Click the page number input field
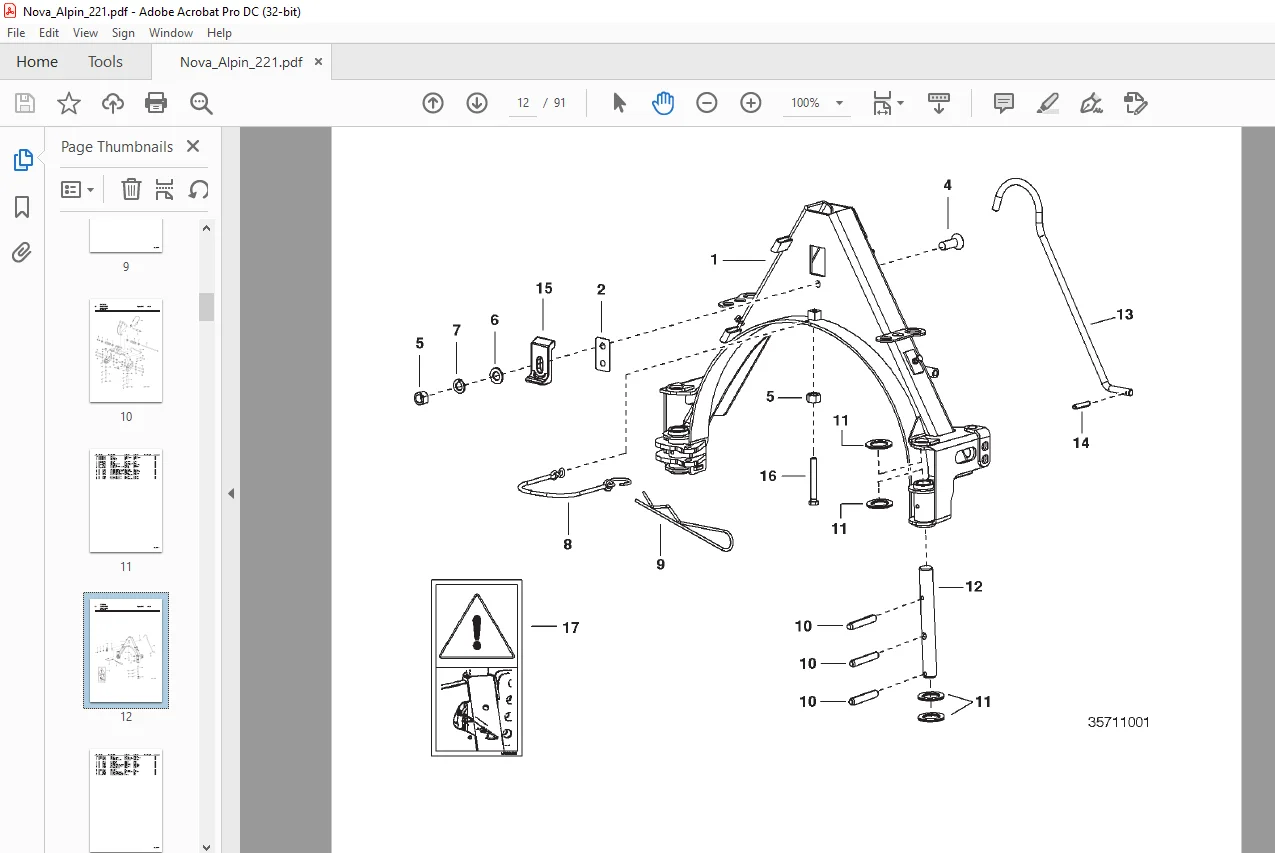The height and width of the screenshot is (853, 1275). coord(523,103)
